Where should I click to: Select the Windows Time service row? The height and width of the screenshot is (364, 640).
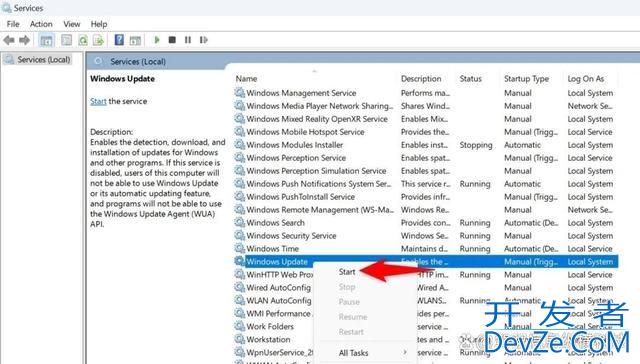coord(426,249)
